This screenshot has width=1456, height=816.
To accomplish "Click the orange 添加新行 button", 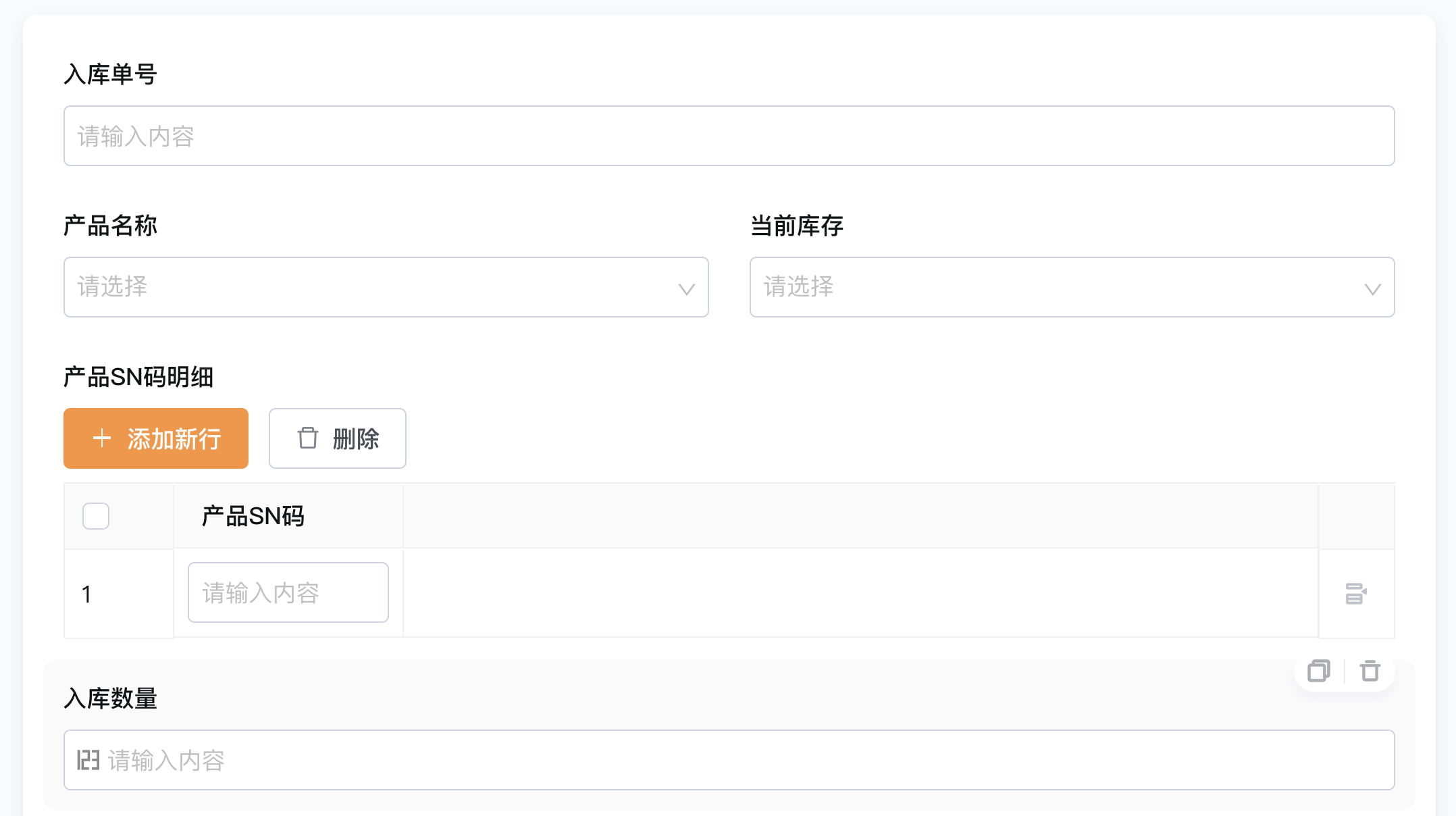I will tap(156, 438).
